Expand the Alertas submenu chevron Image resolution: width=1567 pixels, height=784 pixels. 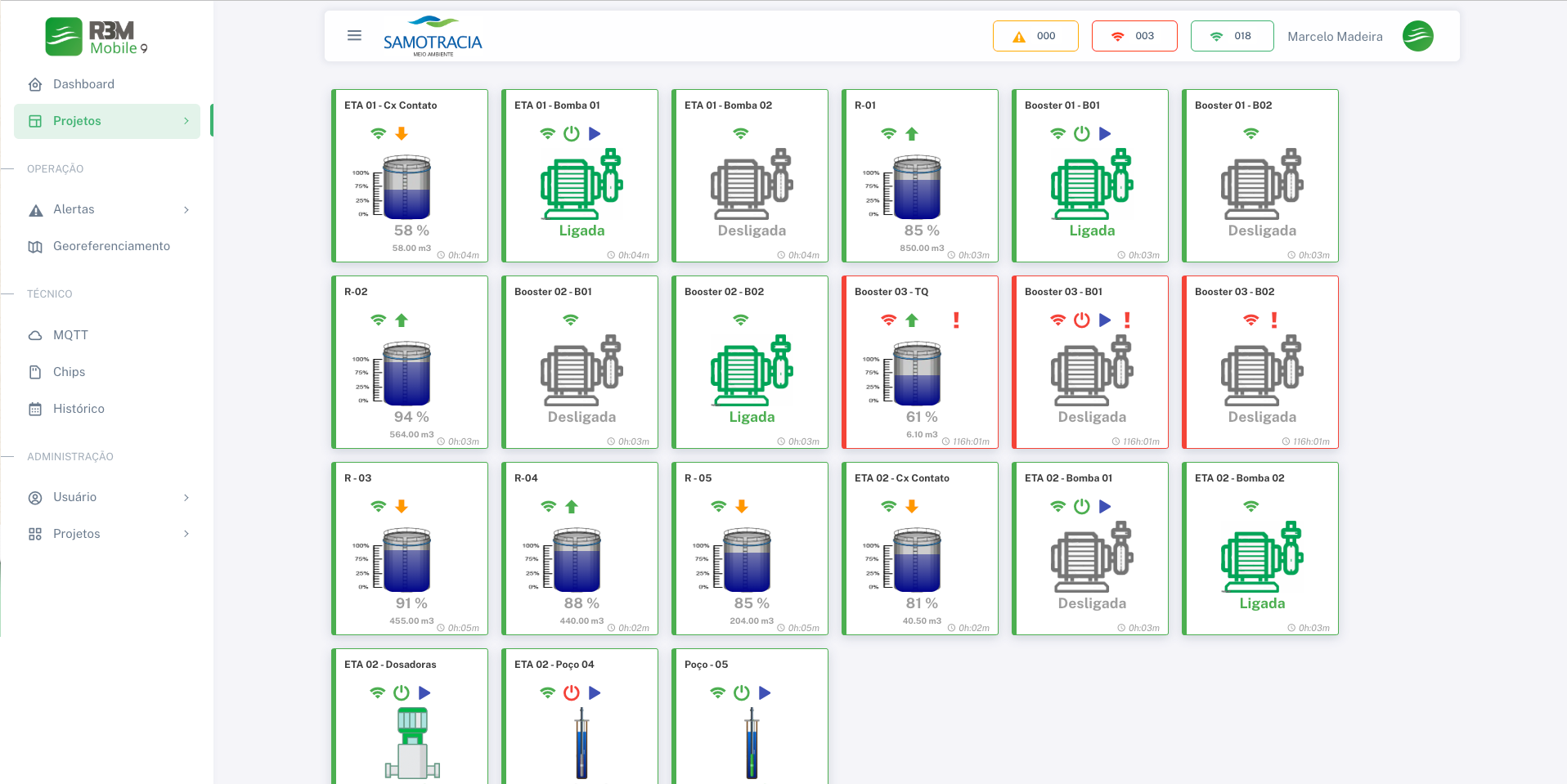pos(186,210)
